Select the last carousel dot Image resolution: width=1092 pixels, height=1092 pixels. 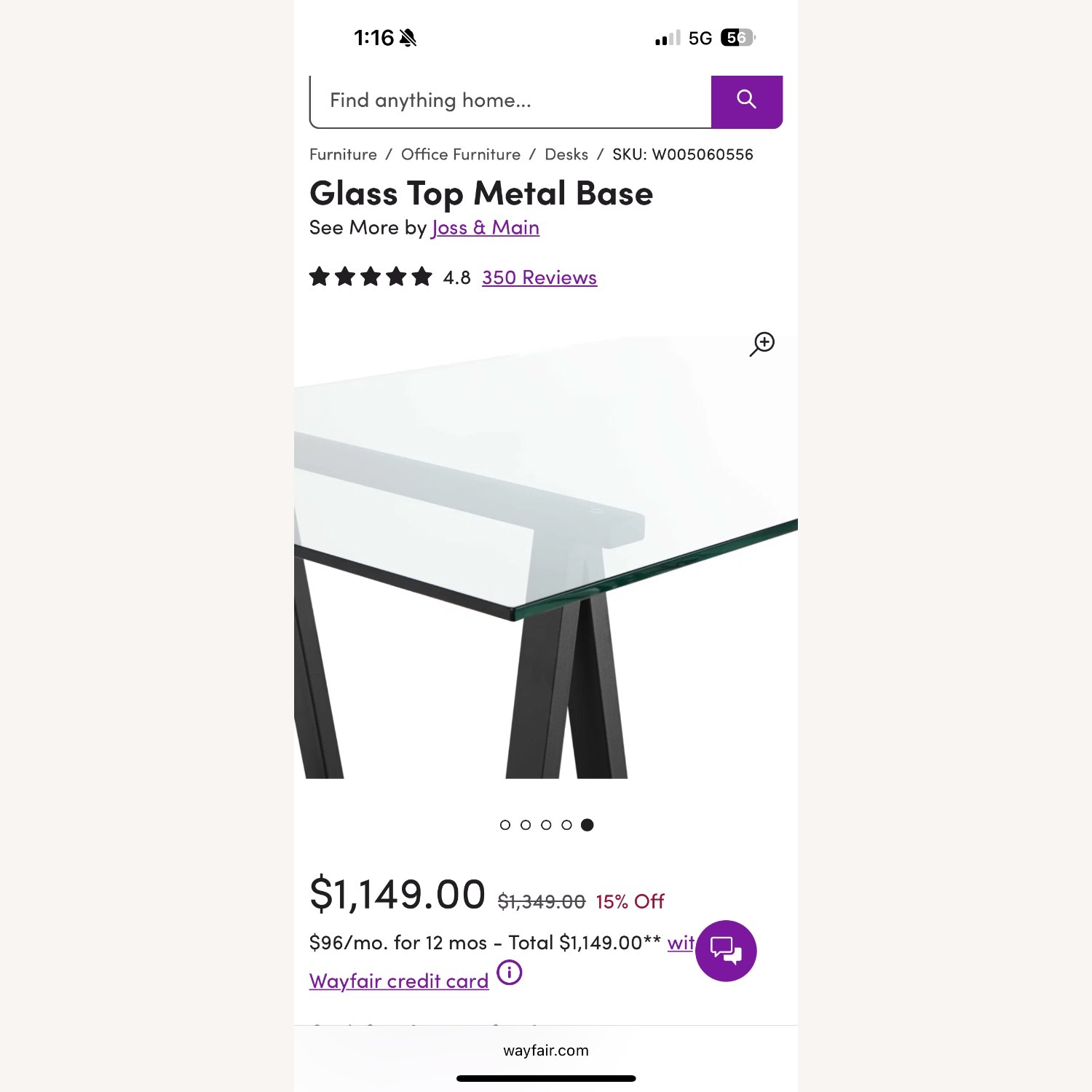pos(587,825)
